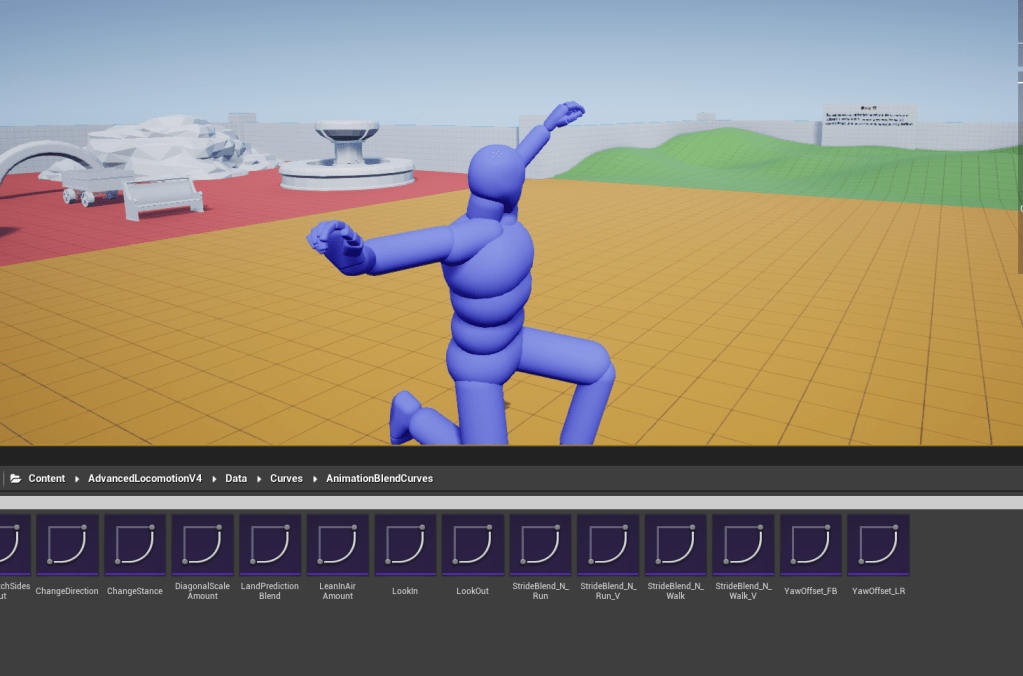Expand the arrow after Content in breadcrumb
The width and height of the screenshot is (1023, 676).
click(77, 479)
